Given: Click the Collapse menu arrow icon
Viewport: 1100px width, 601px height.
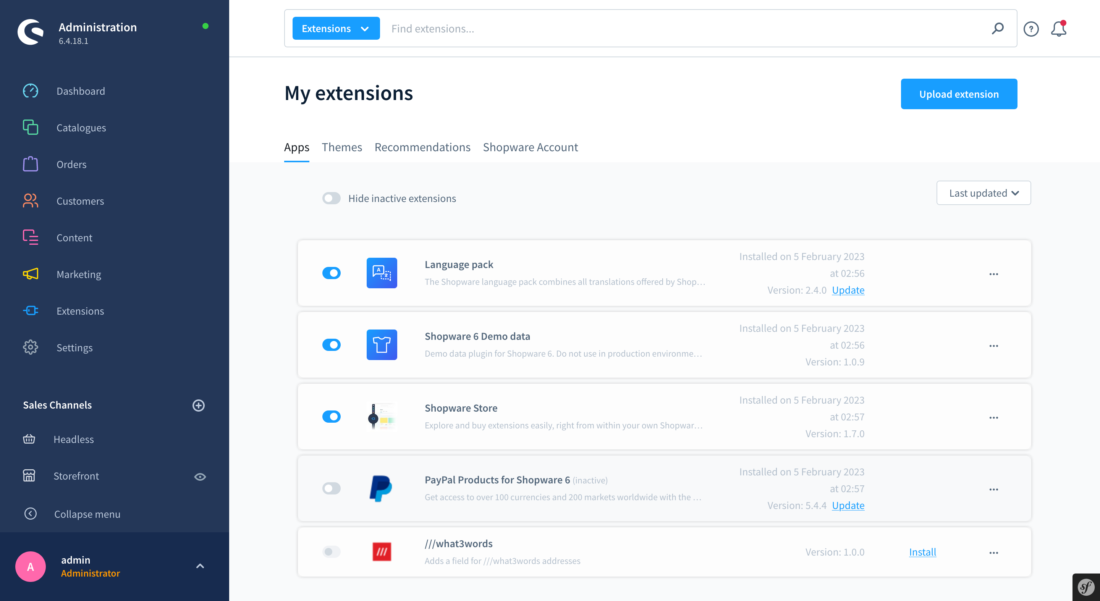Looking at the screenshot, I should pos(30,513).
